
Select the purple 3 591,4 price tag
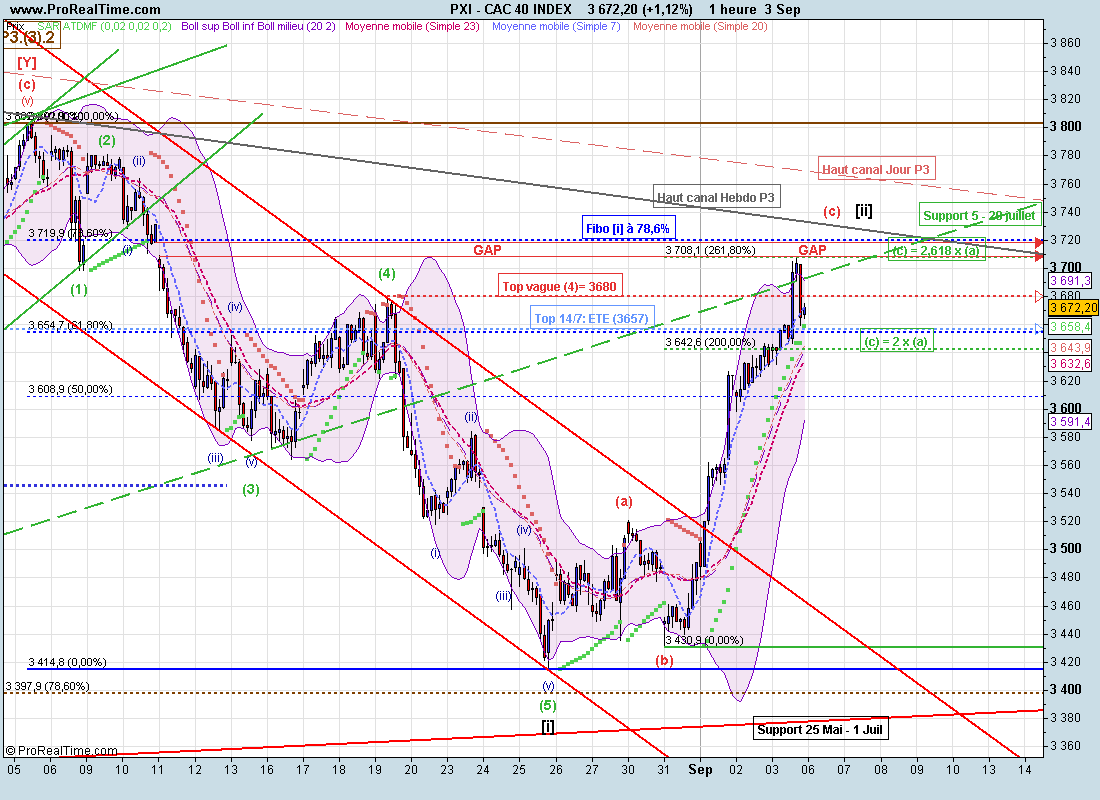pos(1069,423)
